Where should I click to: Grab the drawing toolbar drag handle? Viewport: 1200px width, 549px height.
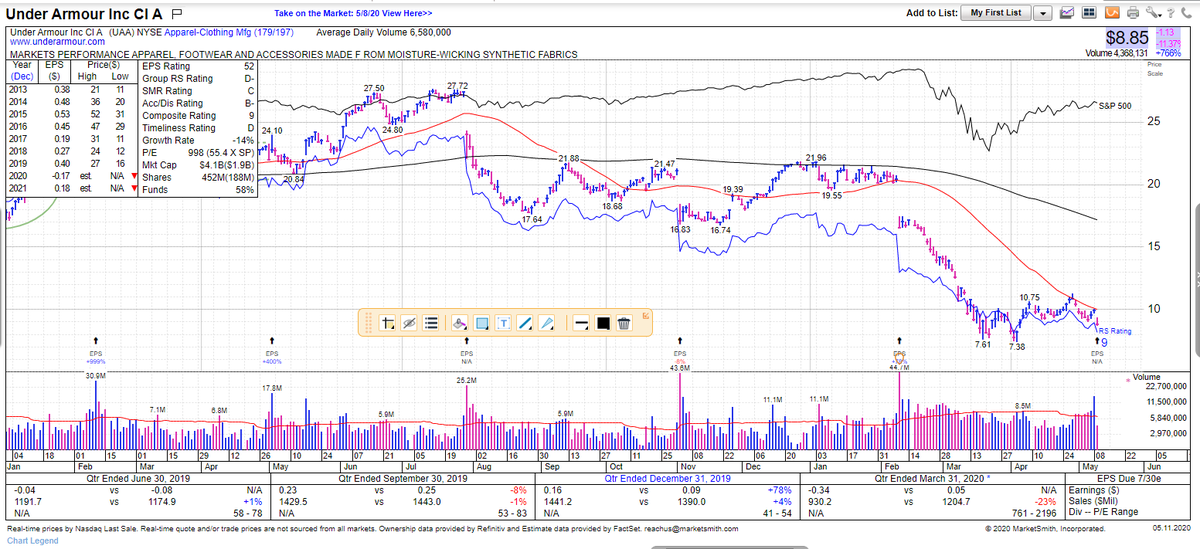pos(368,322)
